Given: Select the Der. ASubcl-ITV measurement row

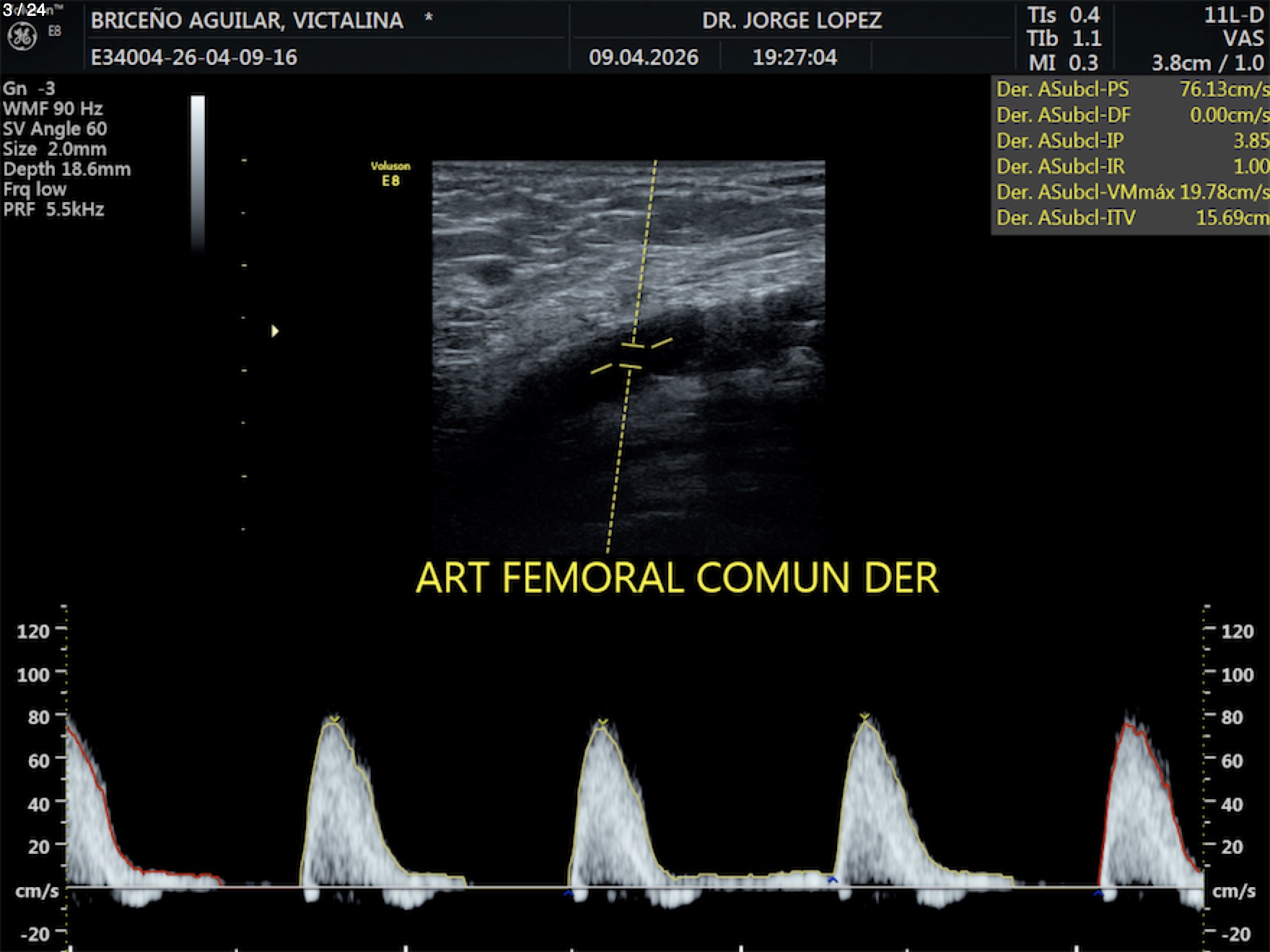Looking at the screenshot, I should (1130, 218).
